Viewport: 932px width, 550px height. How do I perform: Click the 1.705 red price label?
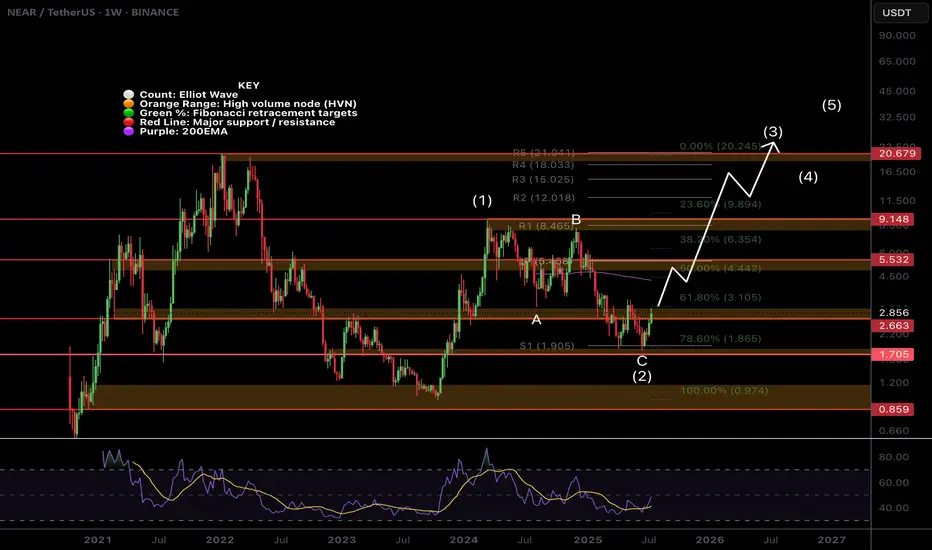coord(894,354)
